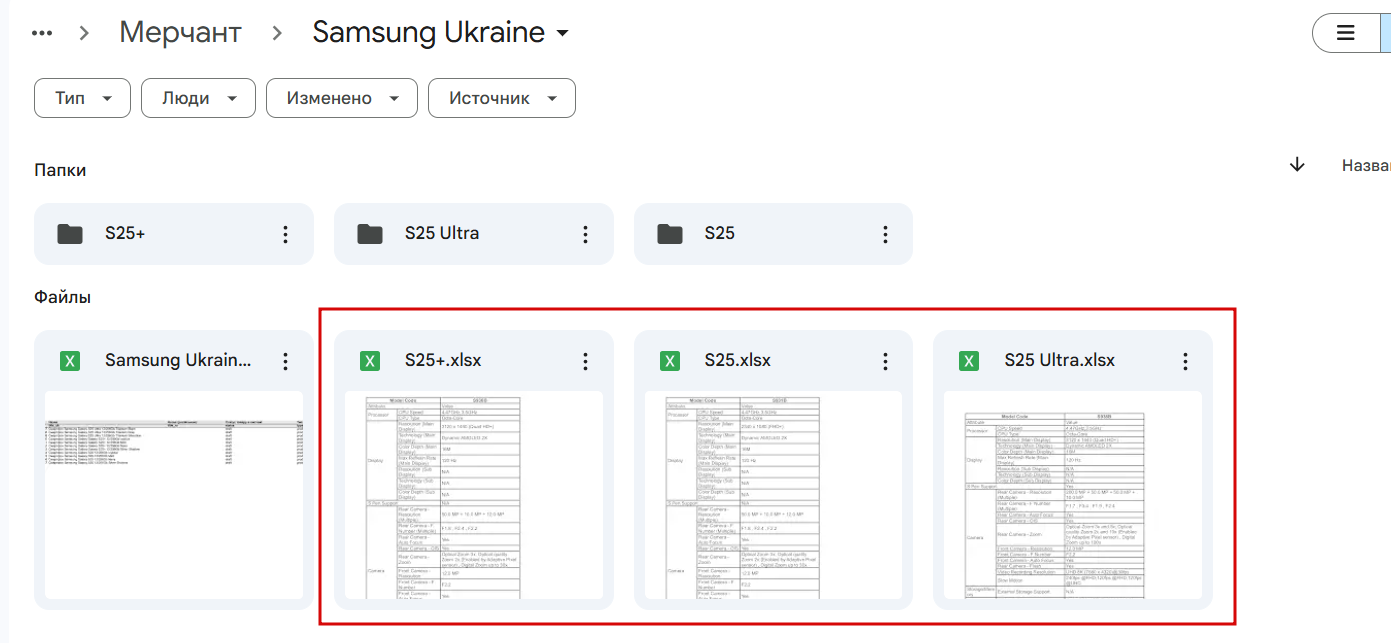This screenshot has height=643, width=1391.
Task: Select the S25+ folder icon
Action: click(70, 234)
